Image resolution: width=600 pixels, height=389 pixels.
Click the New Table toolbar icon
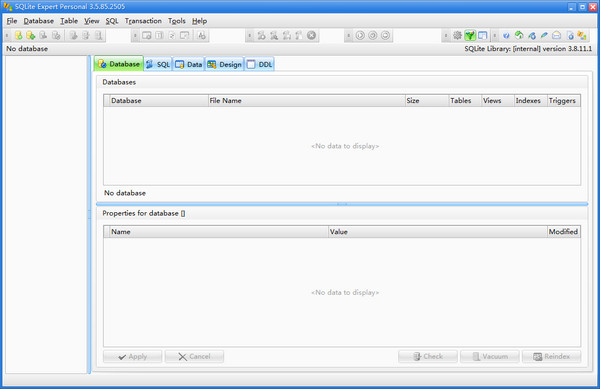147,36
